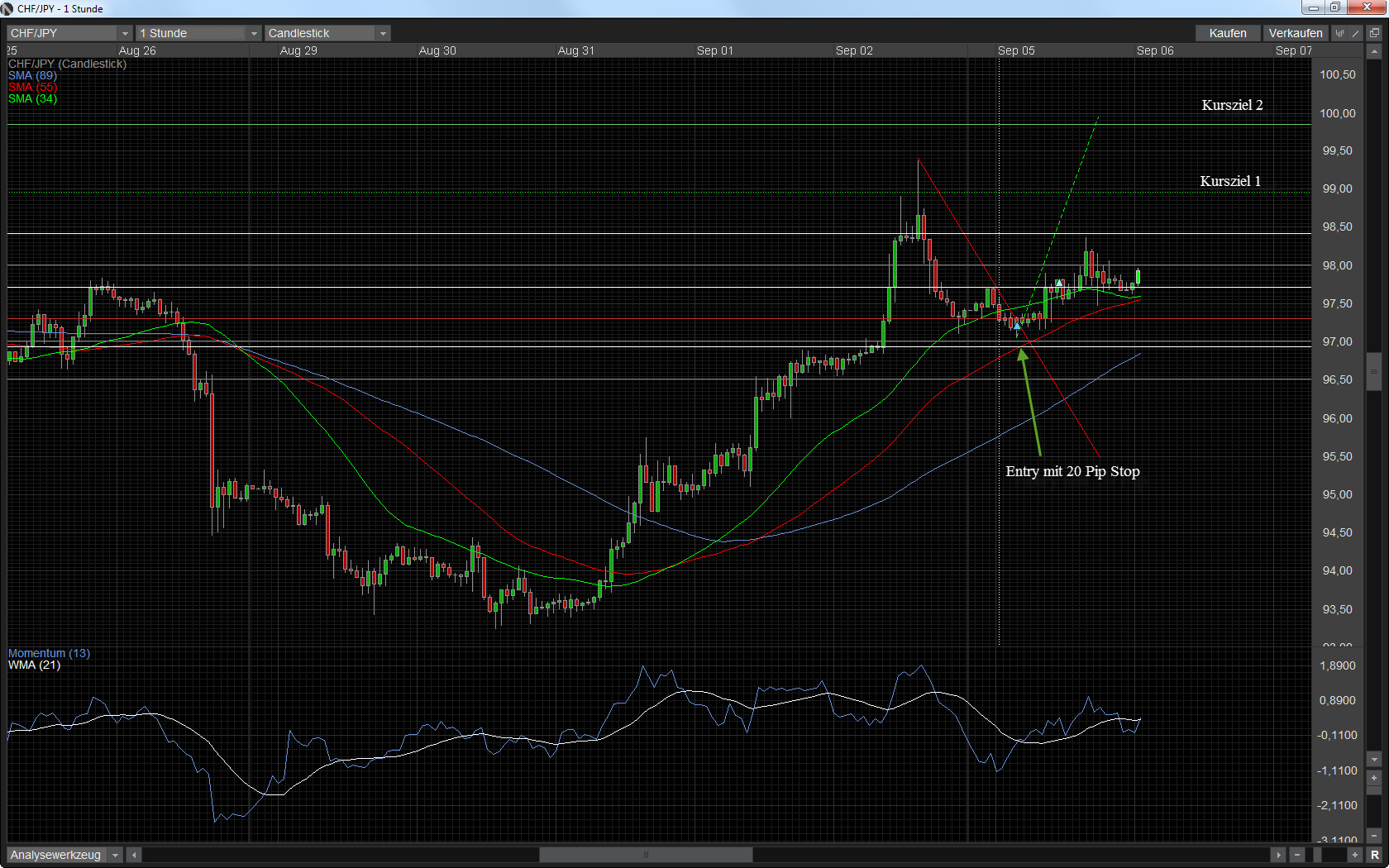This screenshot has width=1389, height=868.
Task: Select the SMA (89) indicator label
Action: click(x=32, y=75)
